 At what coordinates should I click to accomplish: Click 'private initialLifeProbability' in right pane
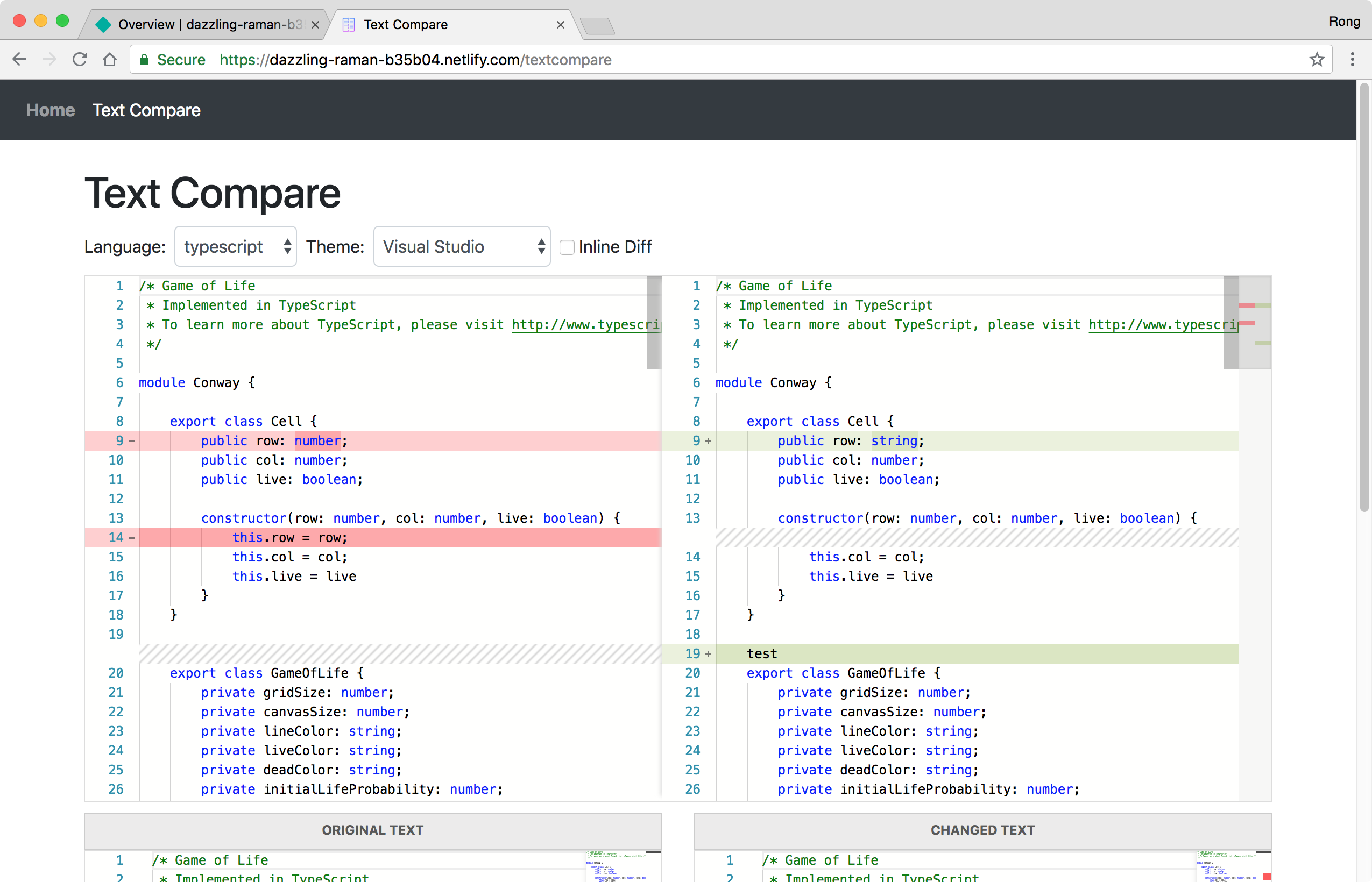pos(894,790)
